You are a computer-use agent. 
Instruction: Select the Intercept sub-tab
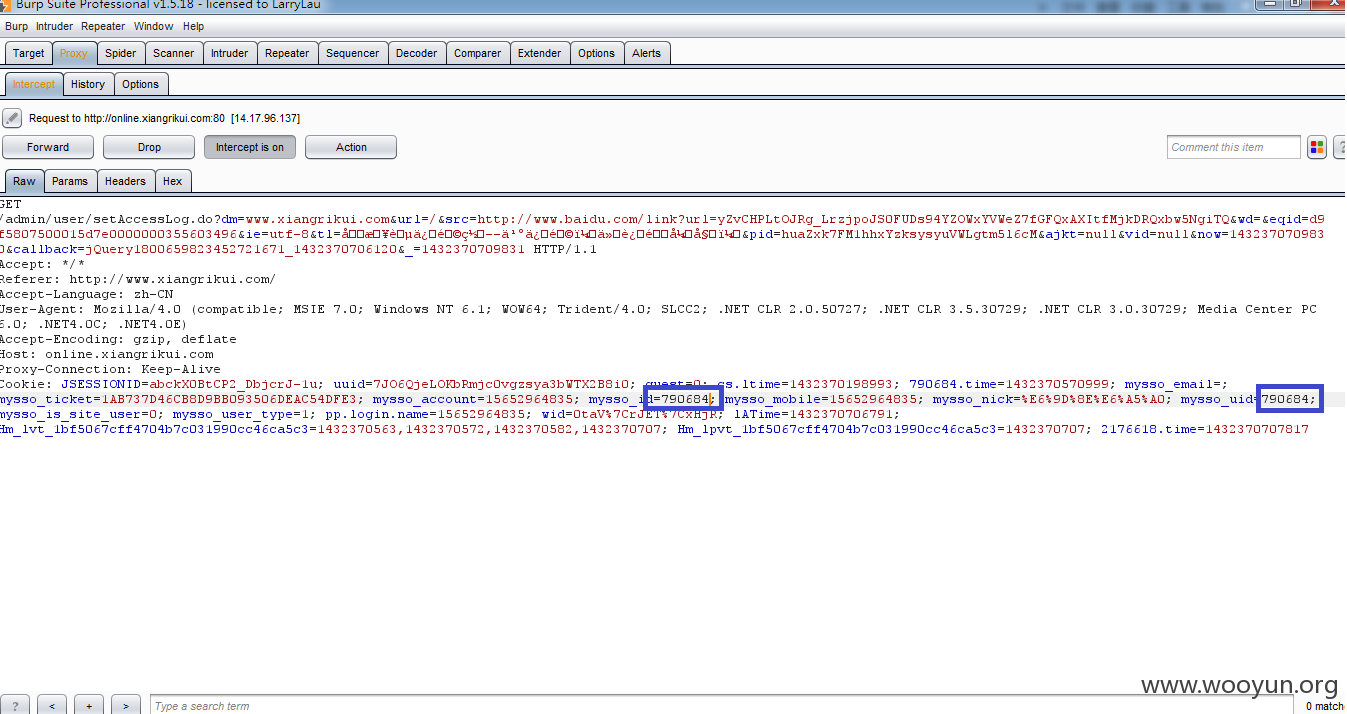click(34, 84)
